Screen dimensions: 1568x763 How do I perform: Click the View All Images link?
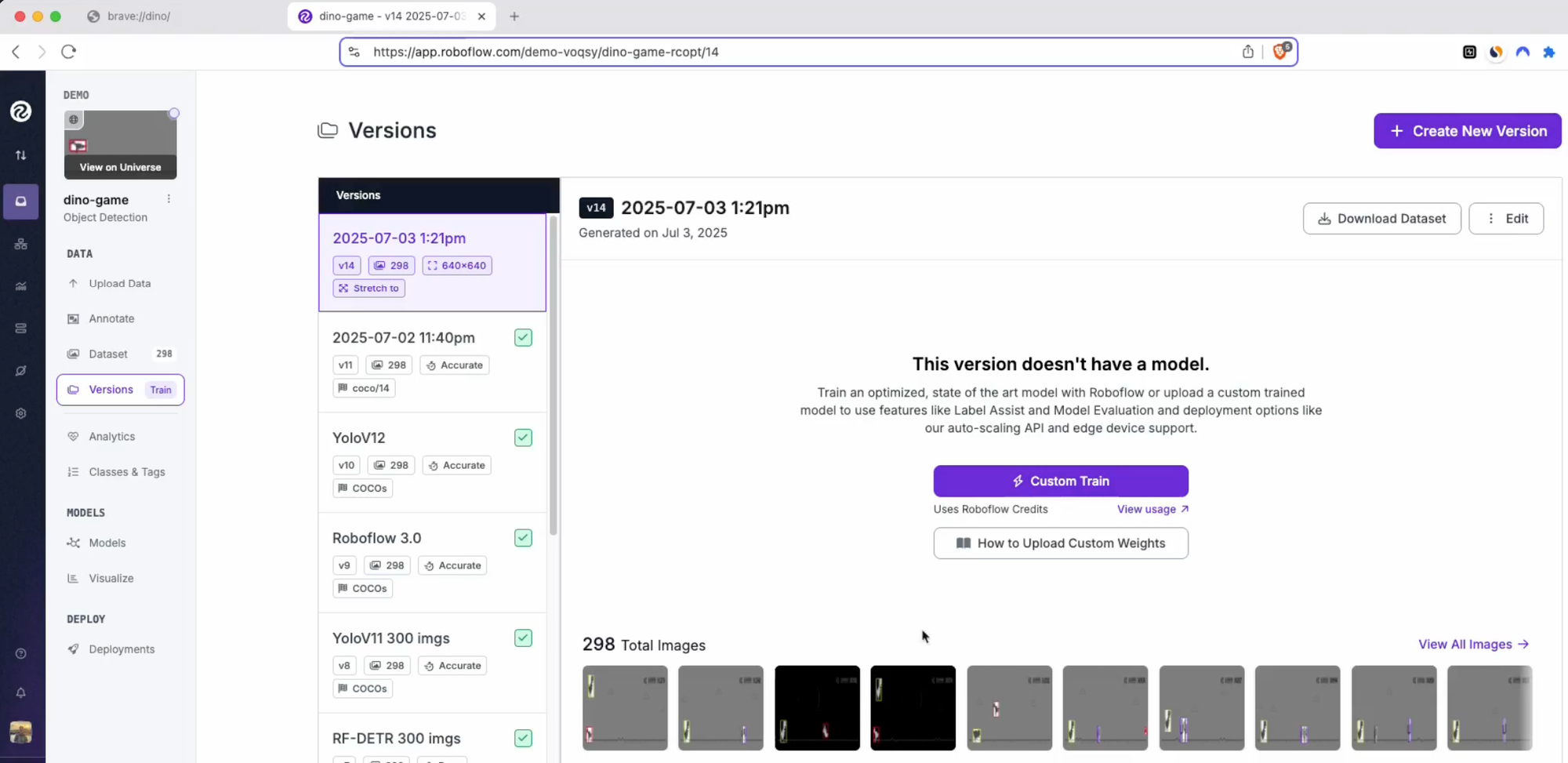click(x=1472, y=644)
